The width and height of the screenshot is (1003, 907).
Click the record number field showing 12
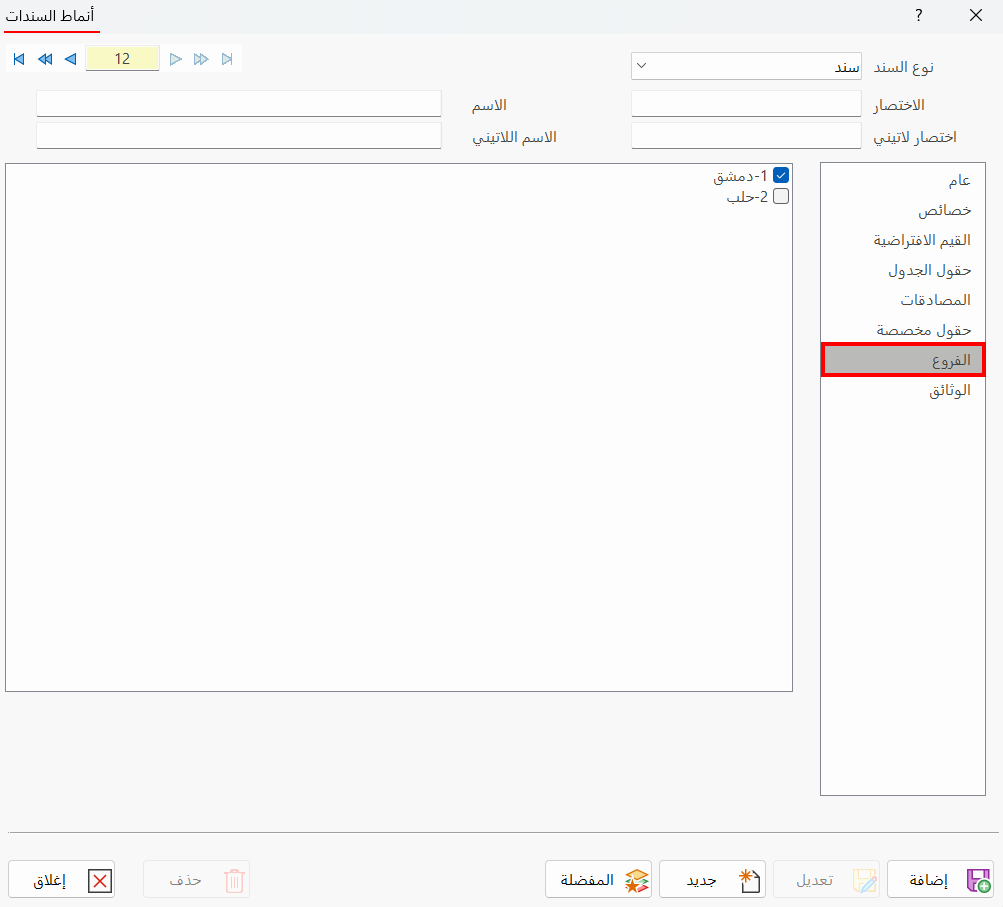click(122, 59)
